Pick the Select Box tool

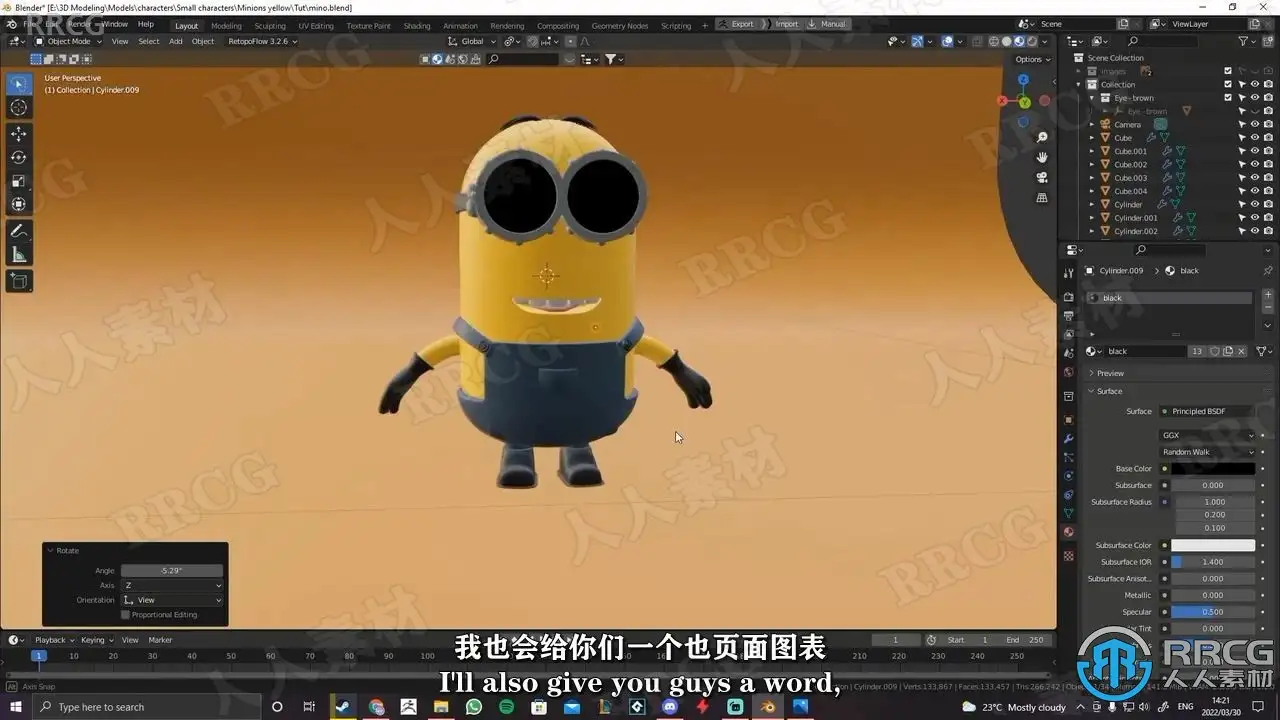coord(19,84)
